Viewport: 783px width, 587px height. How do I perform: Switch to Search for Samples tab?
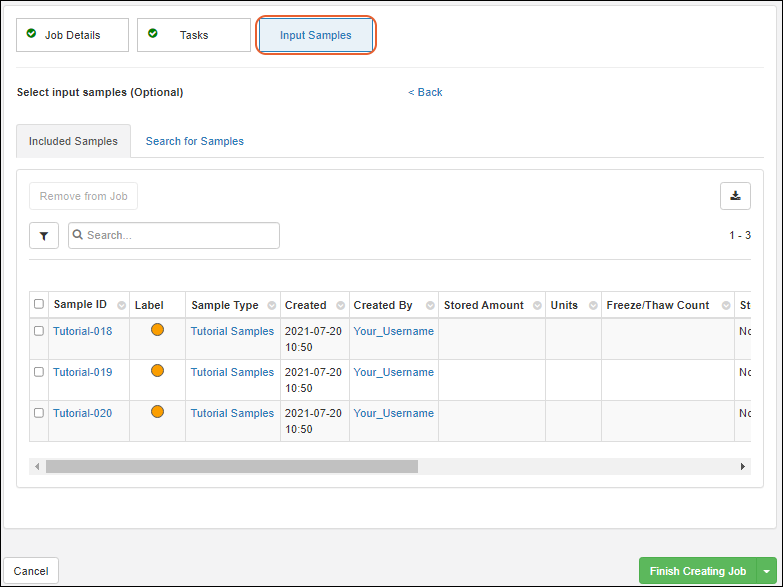195,141
